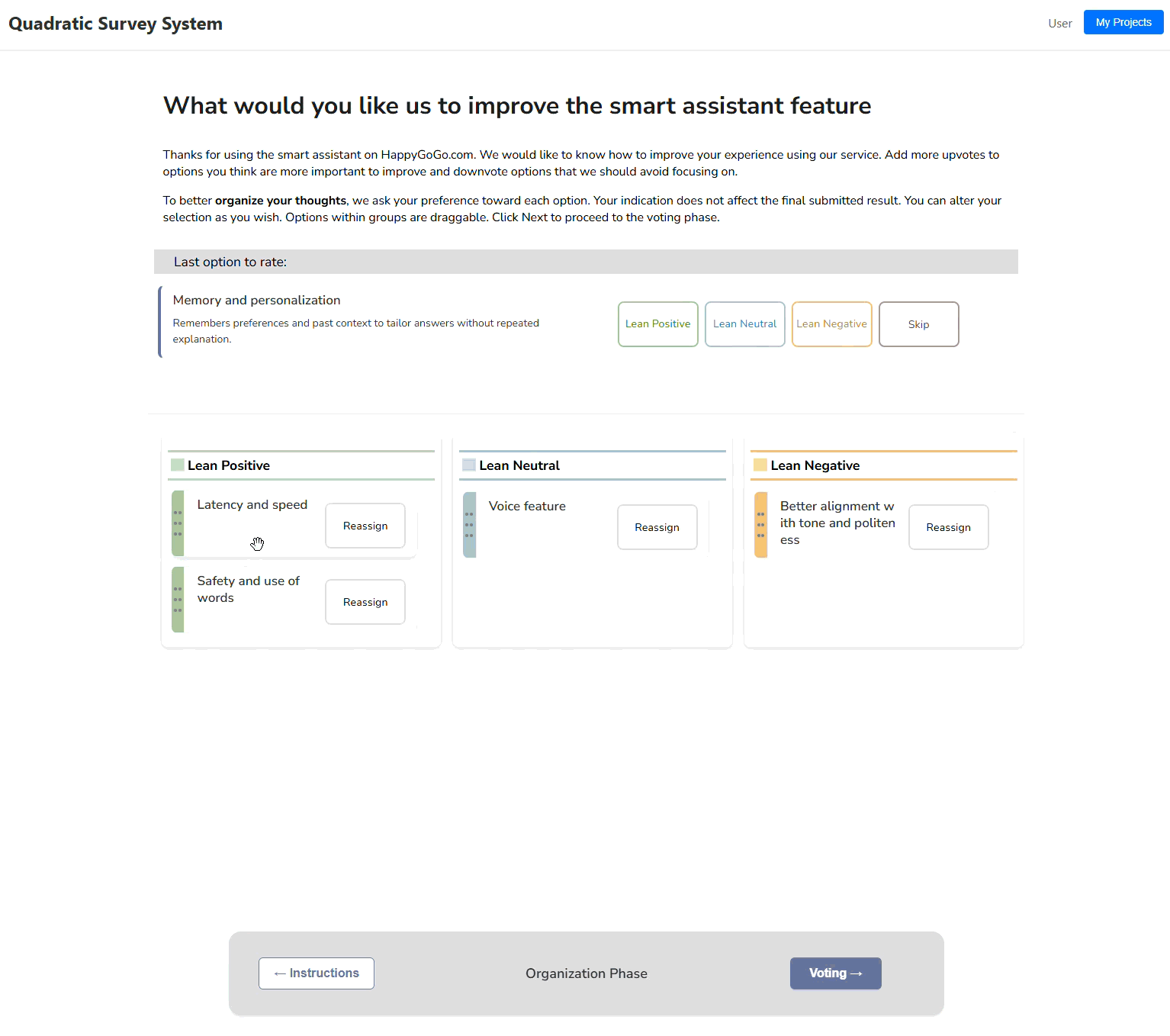The image size is (1170, 1036).
Task: Rate Memory and personalization as Lean Neutral
Action: [x=744, y=324]
